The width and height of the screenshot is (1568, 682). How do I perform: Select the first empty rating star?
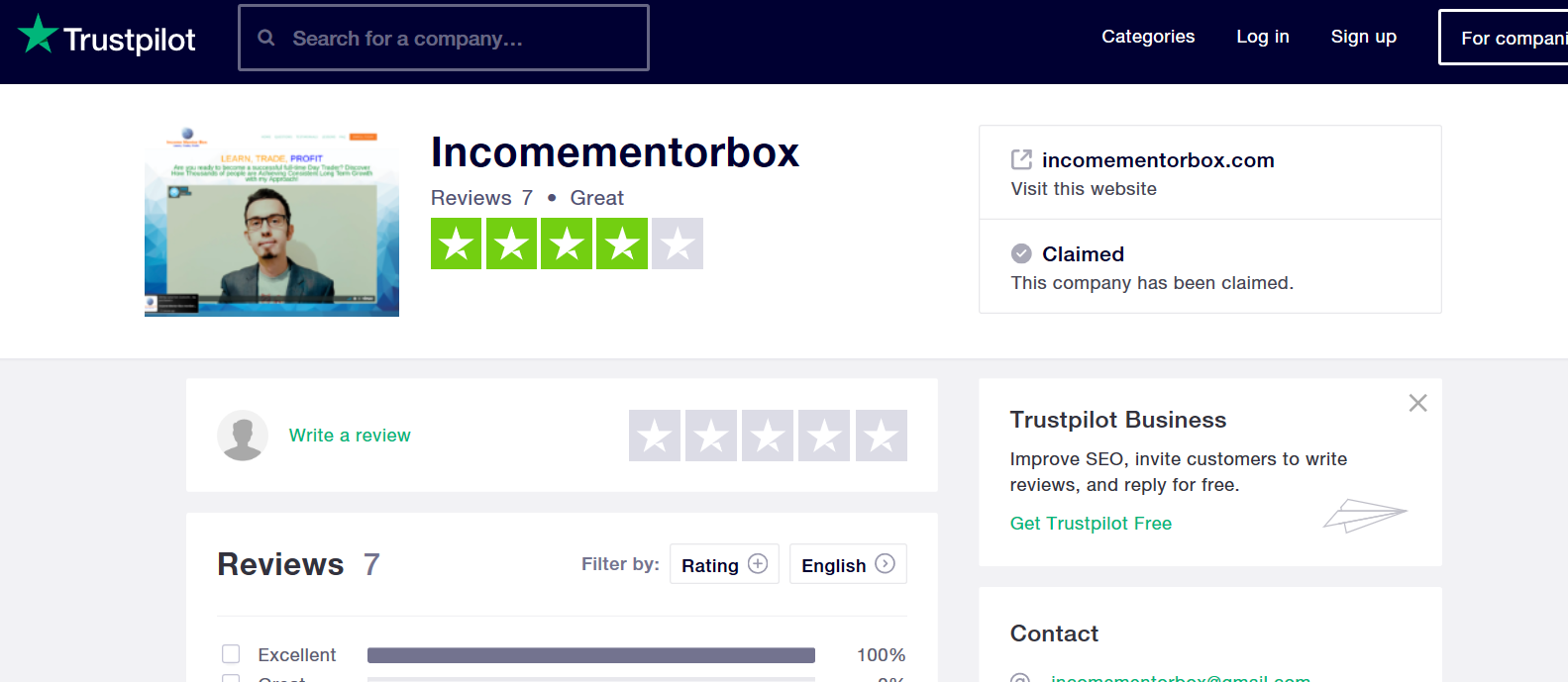click(655, 436)
